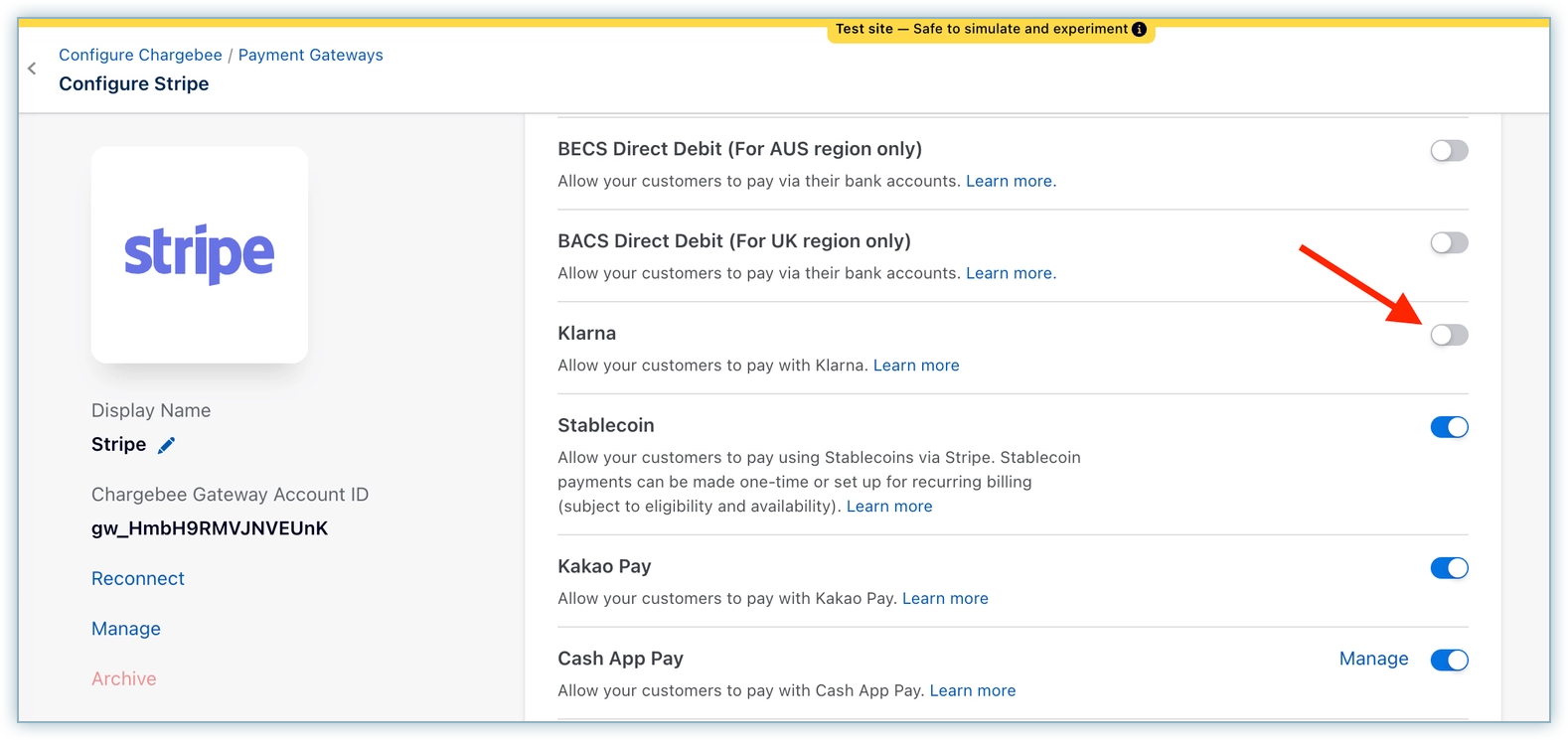Screen dimensions: 1568x740
Task: Open Learn more for BECS Direct Debit
Action: [1011, 181]
